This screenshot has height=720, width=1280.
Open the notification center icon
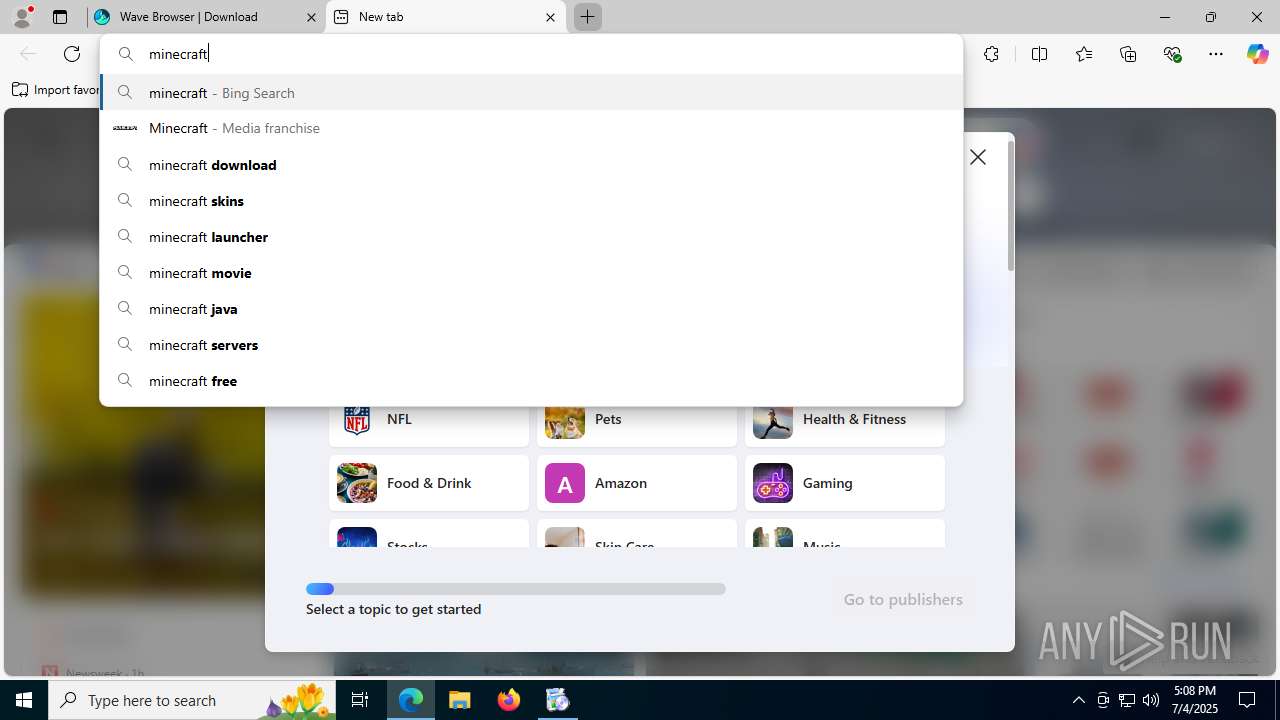click(x=1247, y=700)
